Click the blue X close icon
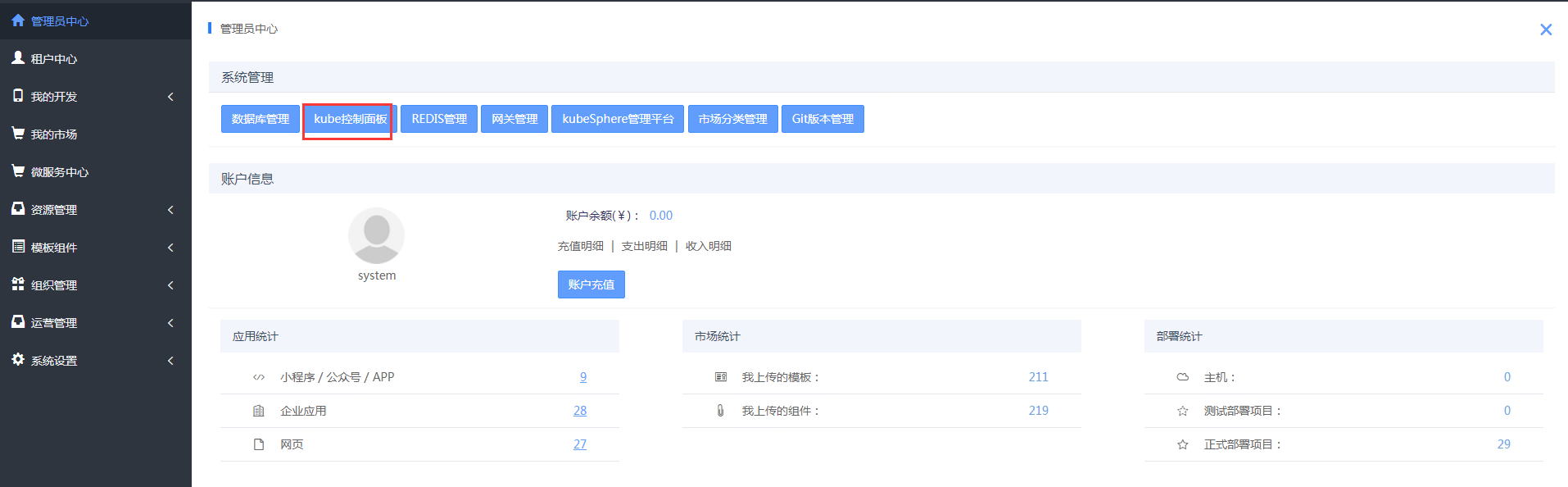1568x487 pixels. pos(1545,30)
